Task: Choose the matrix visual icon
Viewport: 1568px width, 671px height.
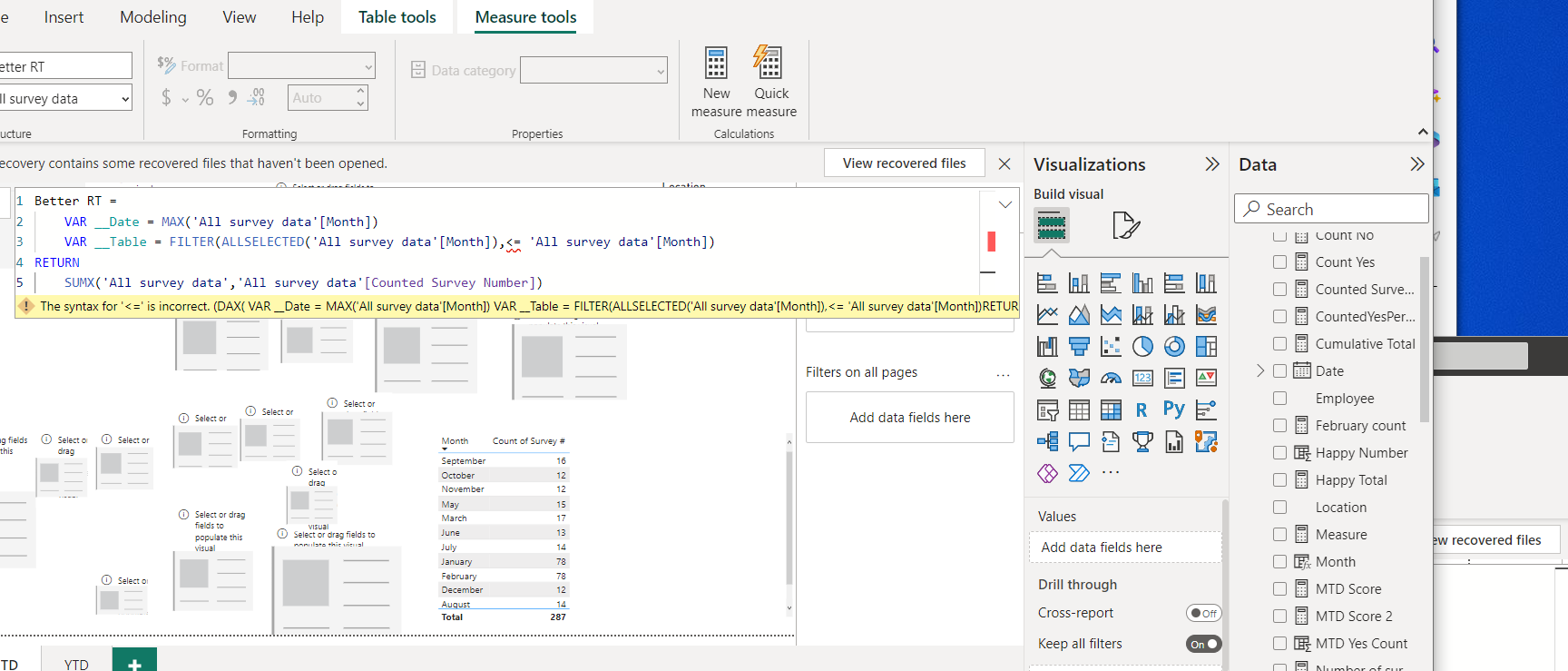Action: click(1111, 410)
